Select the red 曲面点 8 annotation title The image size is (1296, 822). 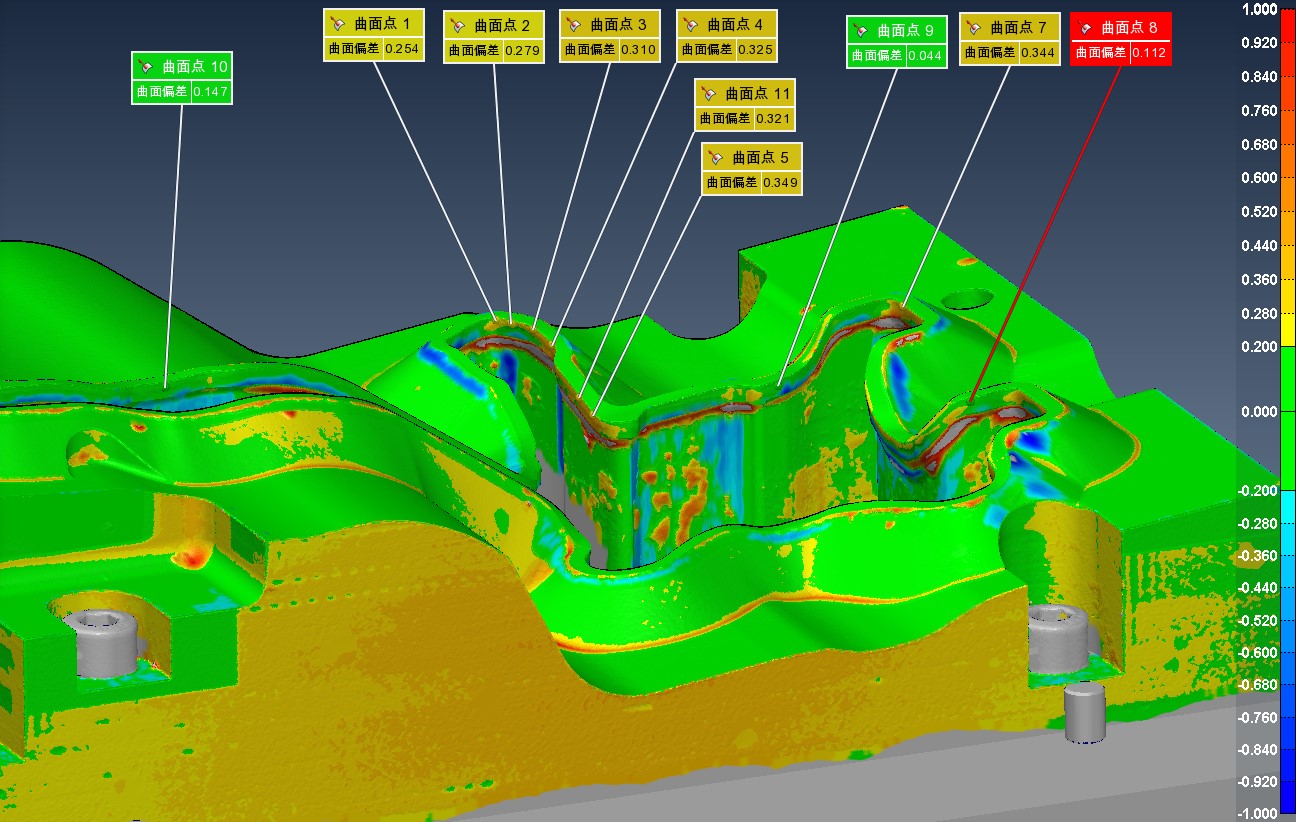1129,29
